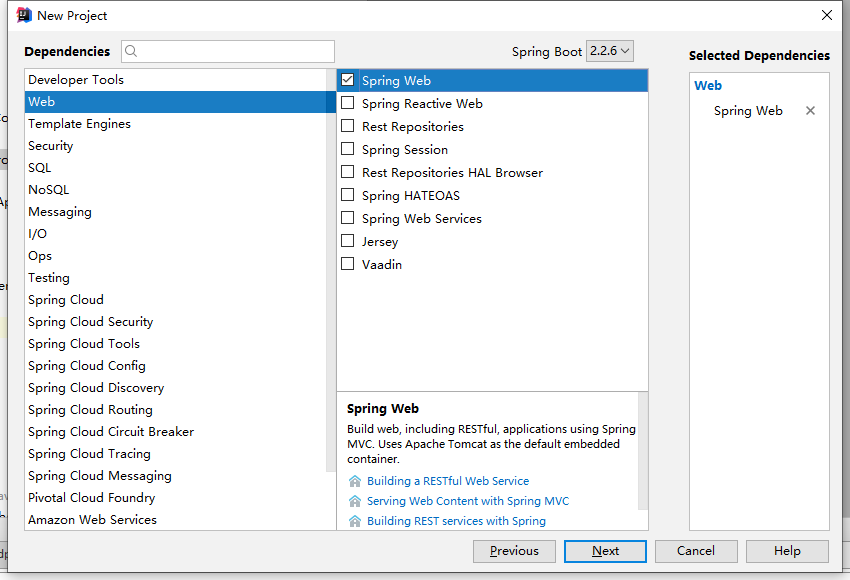The width and height of the screenshot is (850, 580).
Task: Click the search magnifier icon in Dependencies
Action: [131, 51]
